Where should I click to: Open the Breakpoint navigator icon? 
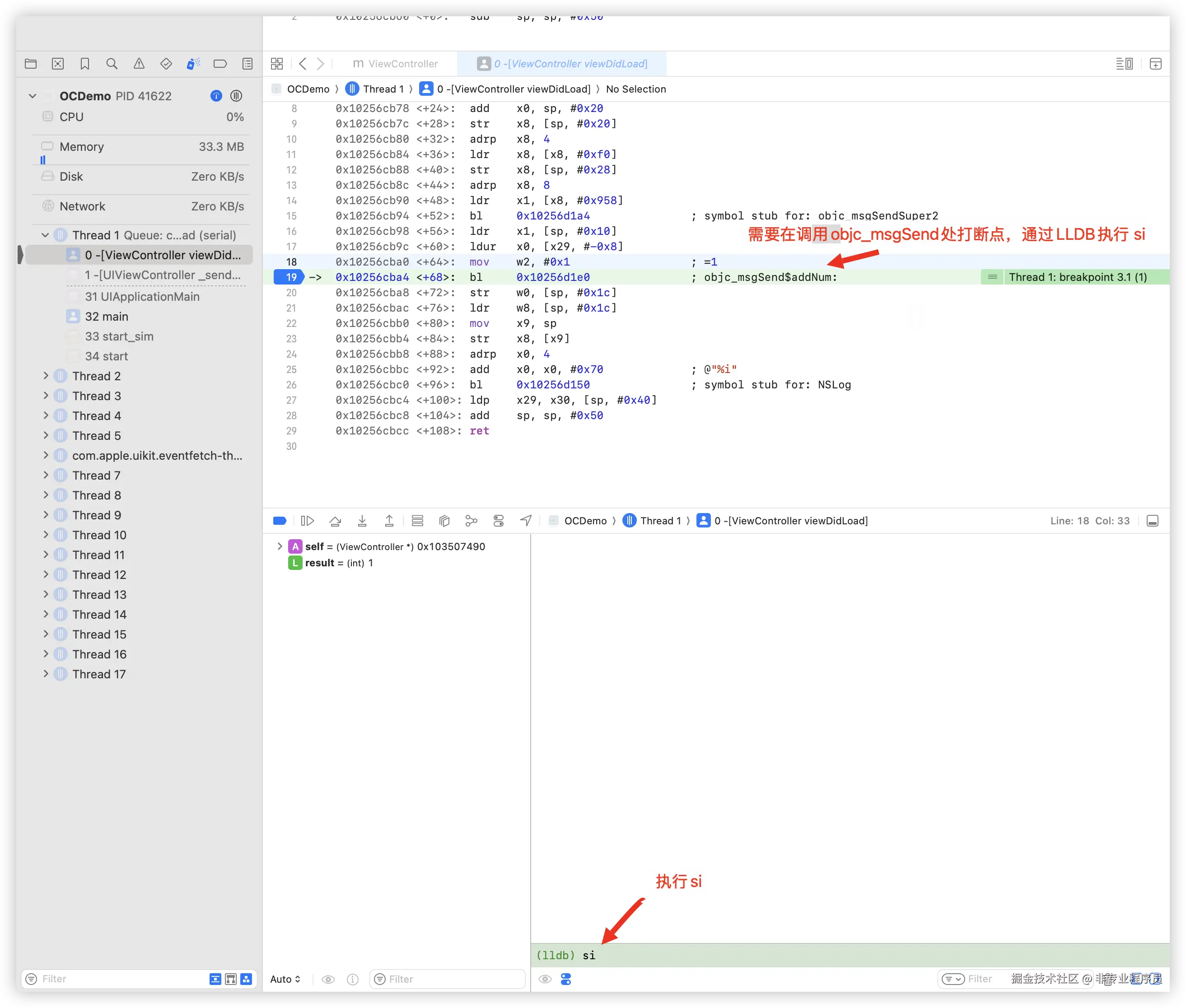(220, 63)
